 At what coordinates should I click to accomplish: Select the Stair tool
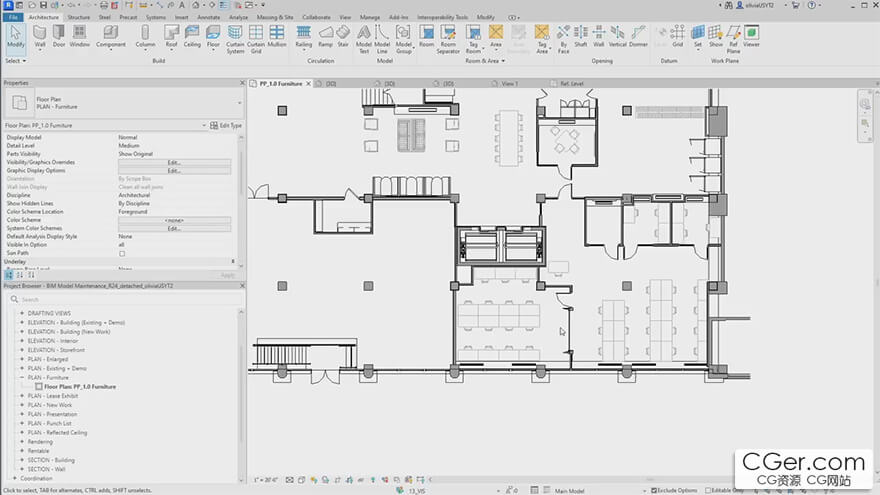344,38
